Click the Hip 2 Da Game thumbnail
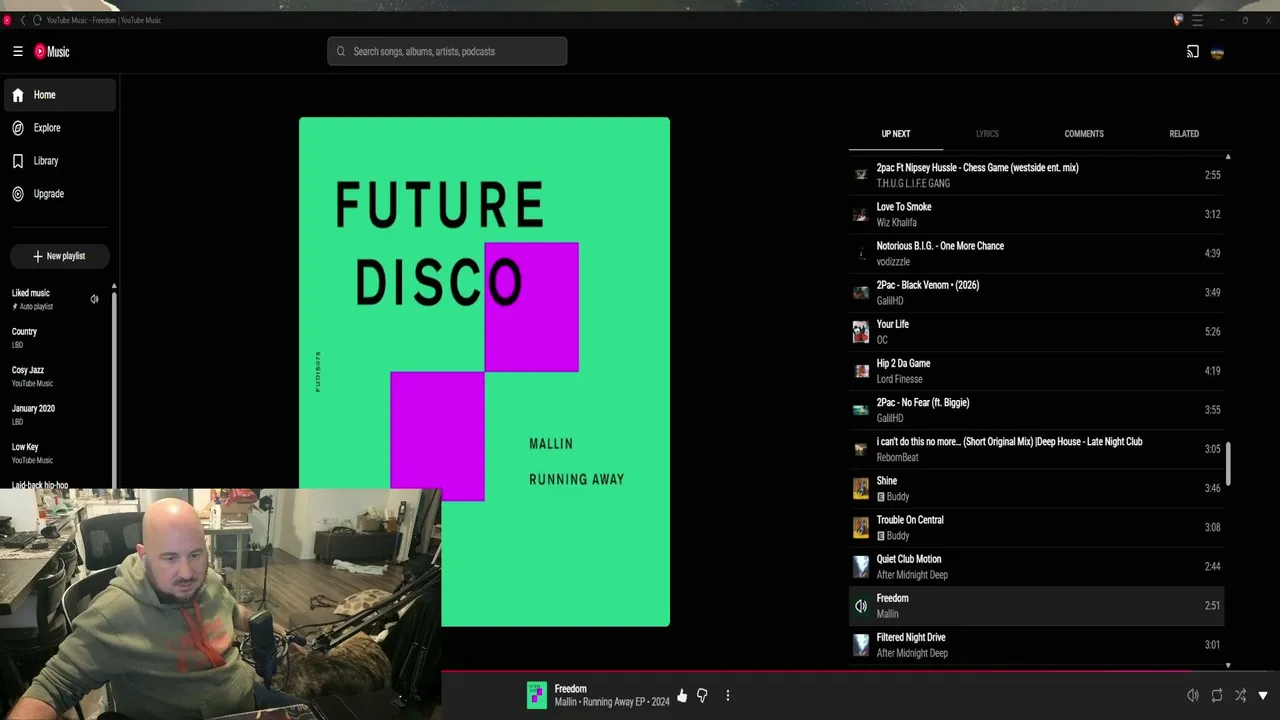This screenshot has height=720, width=1280. [x=861, y=371]
